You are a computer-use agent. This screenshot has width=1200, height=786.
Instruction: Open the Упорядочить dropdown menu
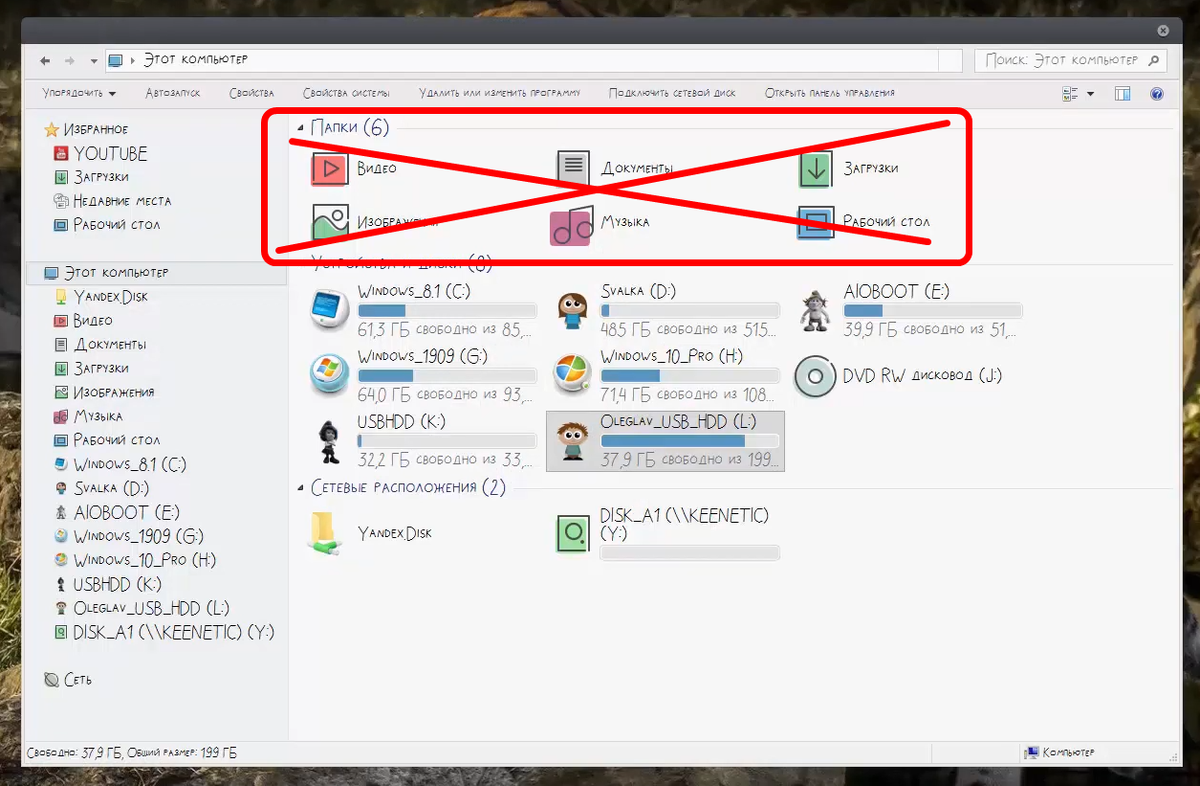click(x=79, y=93)
